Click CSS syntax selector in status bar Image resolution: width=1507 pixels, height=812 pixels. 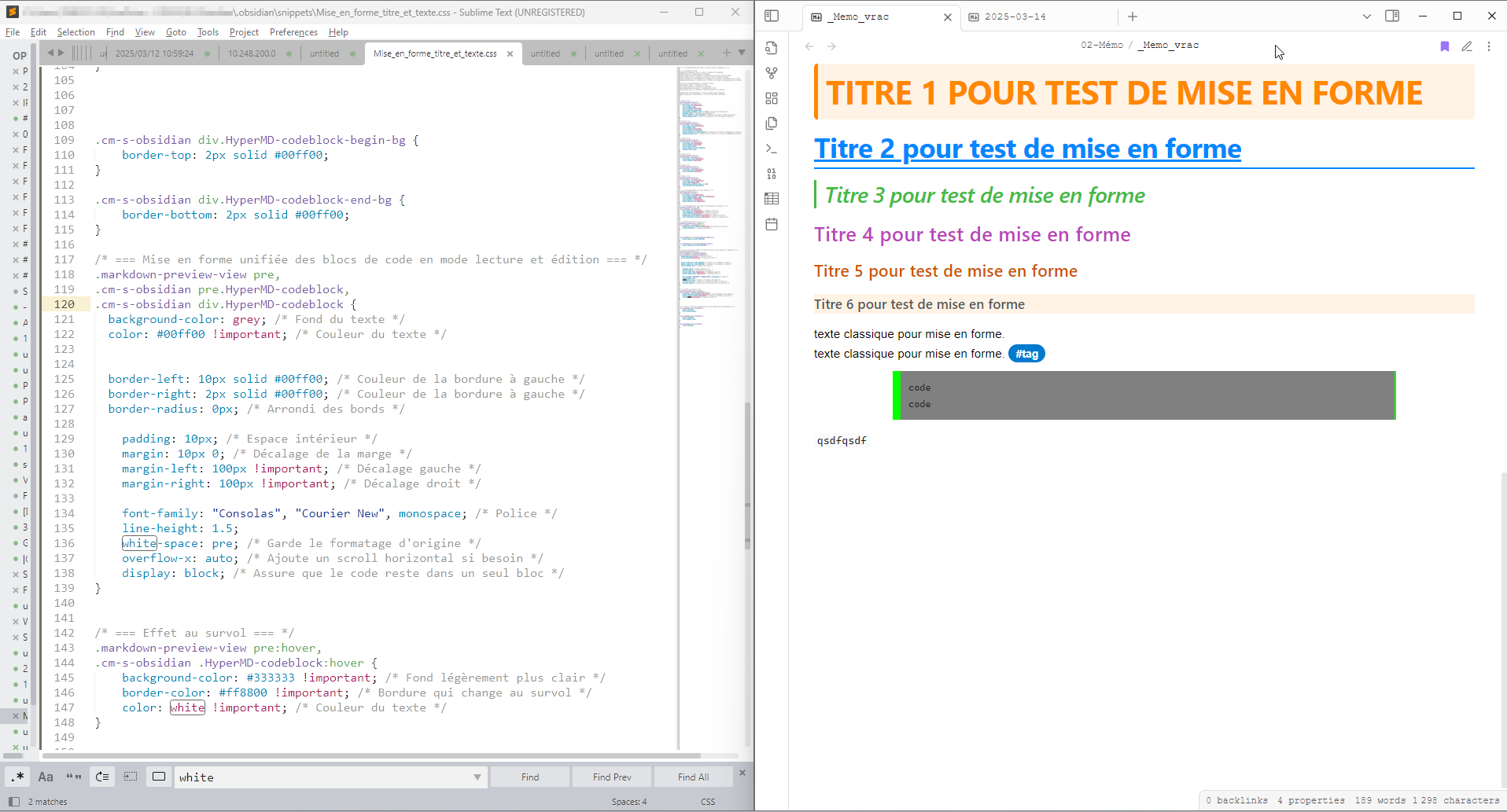[707, 801]
